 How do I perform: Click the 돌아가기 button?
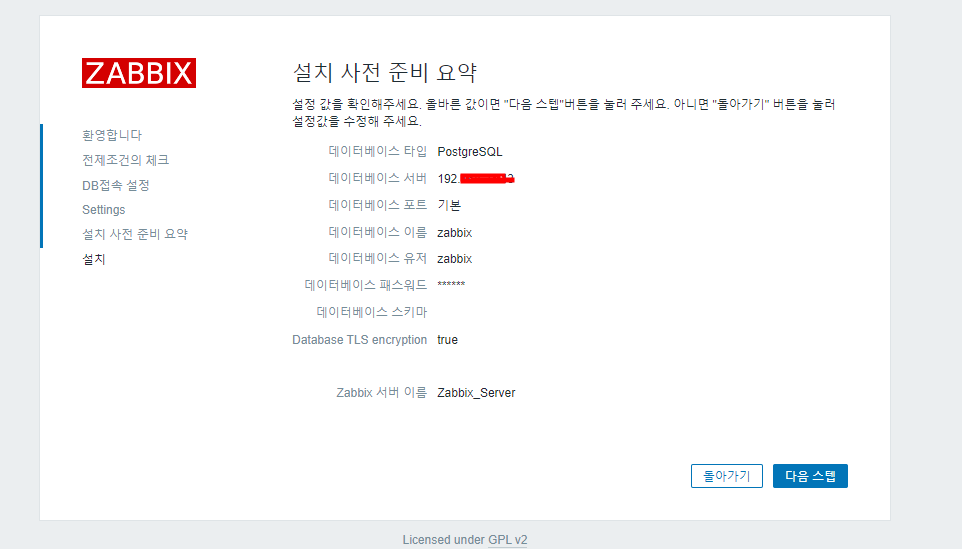coord(726,476)
